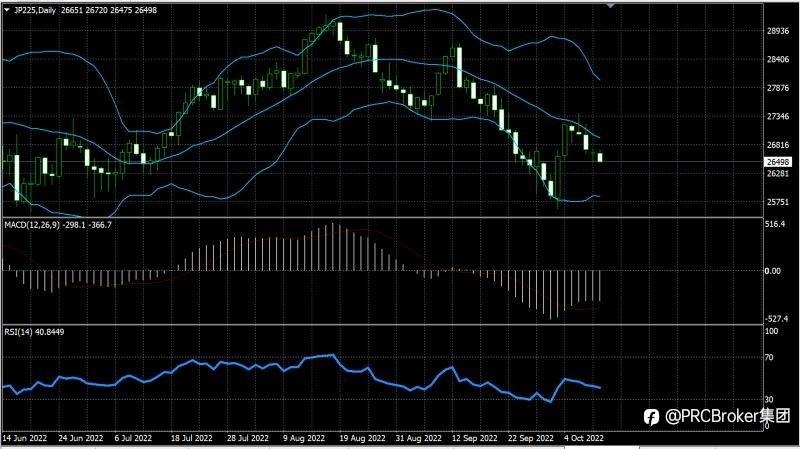
Task: Click the 31 Aug 2022 date label
Action: pos(418,438)
